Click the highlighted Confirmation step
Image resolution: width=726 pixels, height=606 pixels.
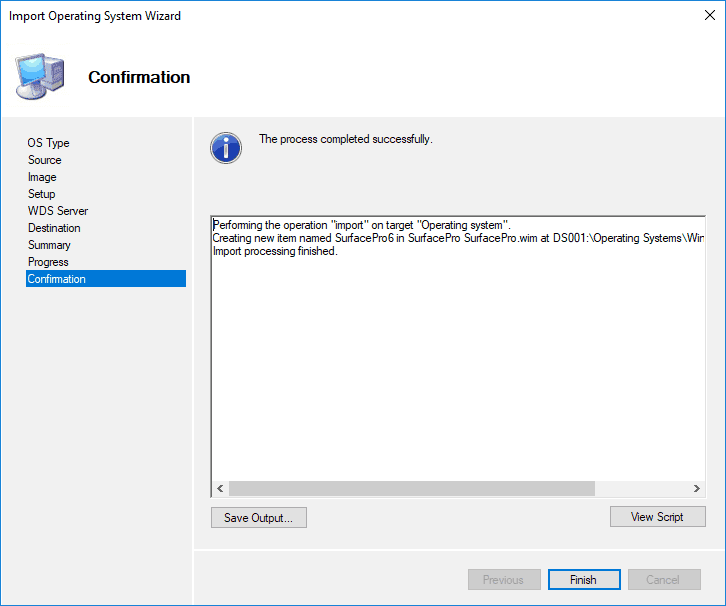pyautogui.click(x=57, y=279)
